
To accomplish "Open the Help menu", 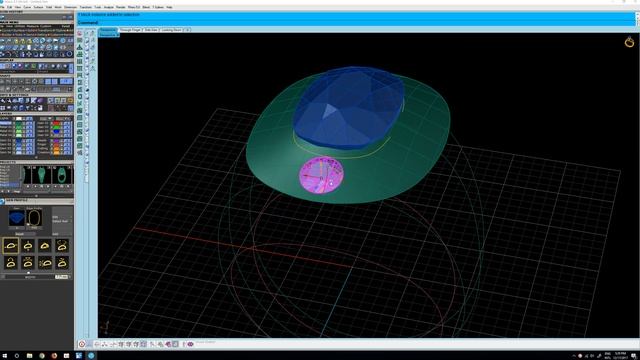I will pos(169,7).
